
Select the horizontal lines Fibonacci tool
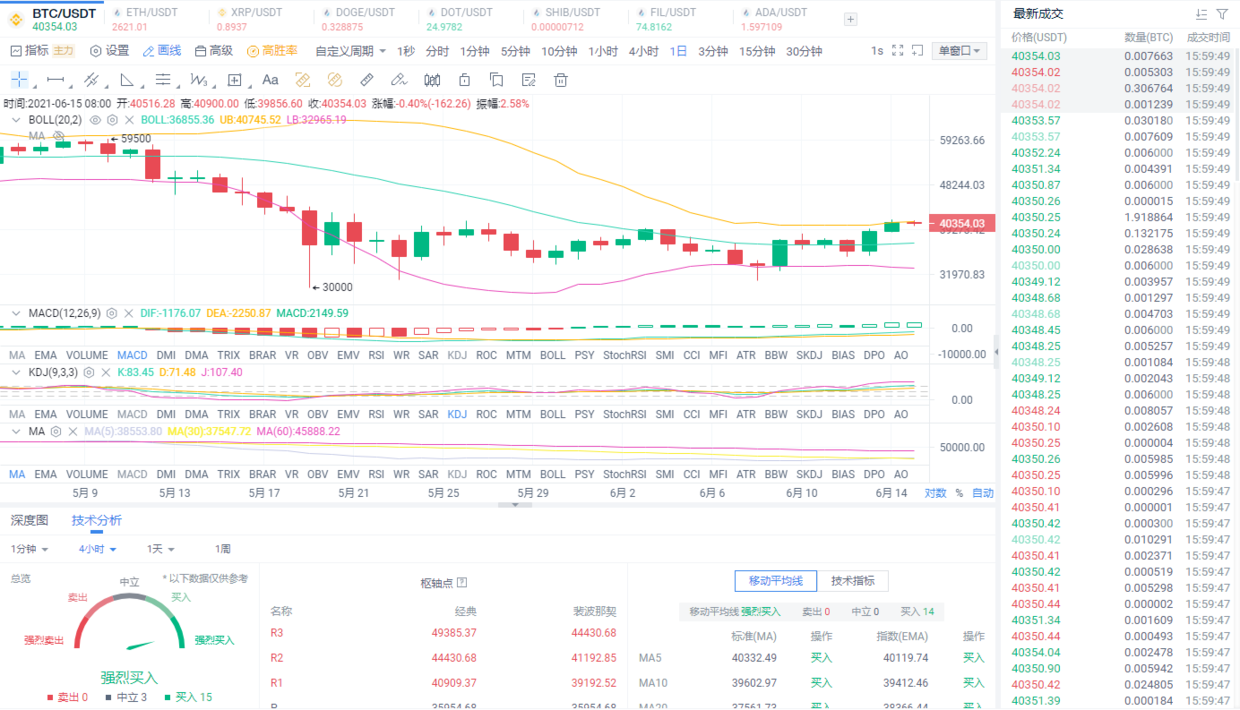tap(163, 80)
